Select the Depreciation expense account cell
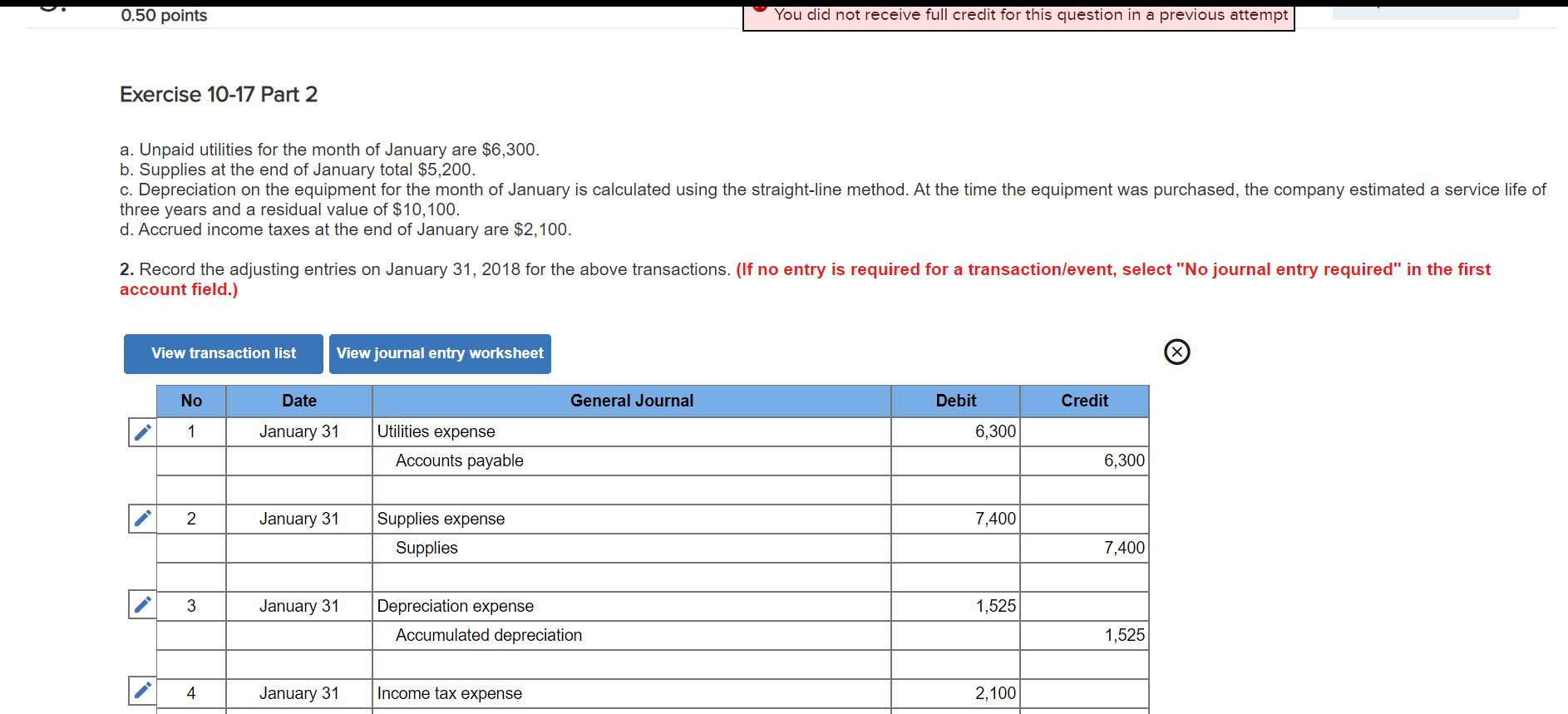 632,606
